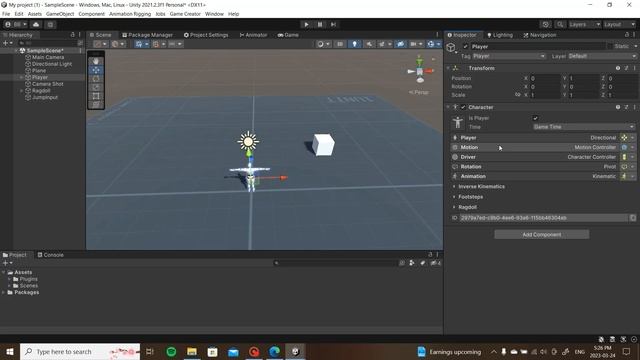Select the Rect tool in scene toolbar
640x360 pixels.
(x=96, y=96)
